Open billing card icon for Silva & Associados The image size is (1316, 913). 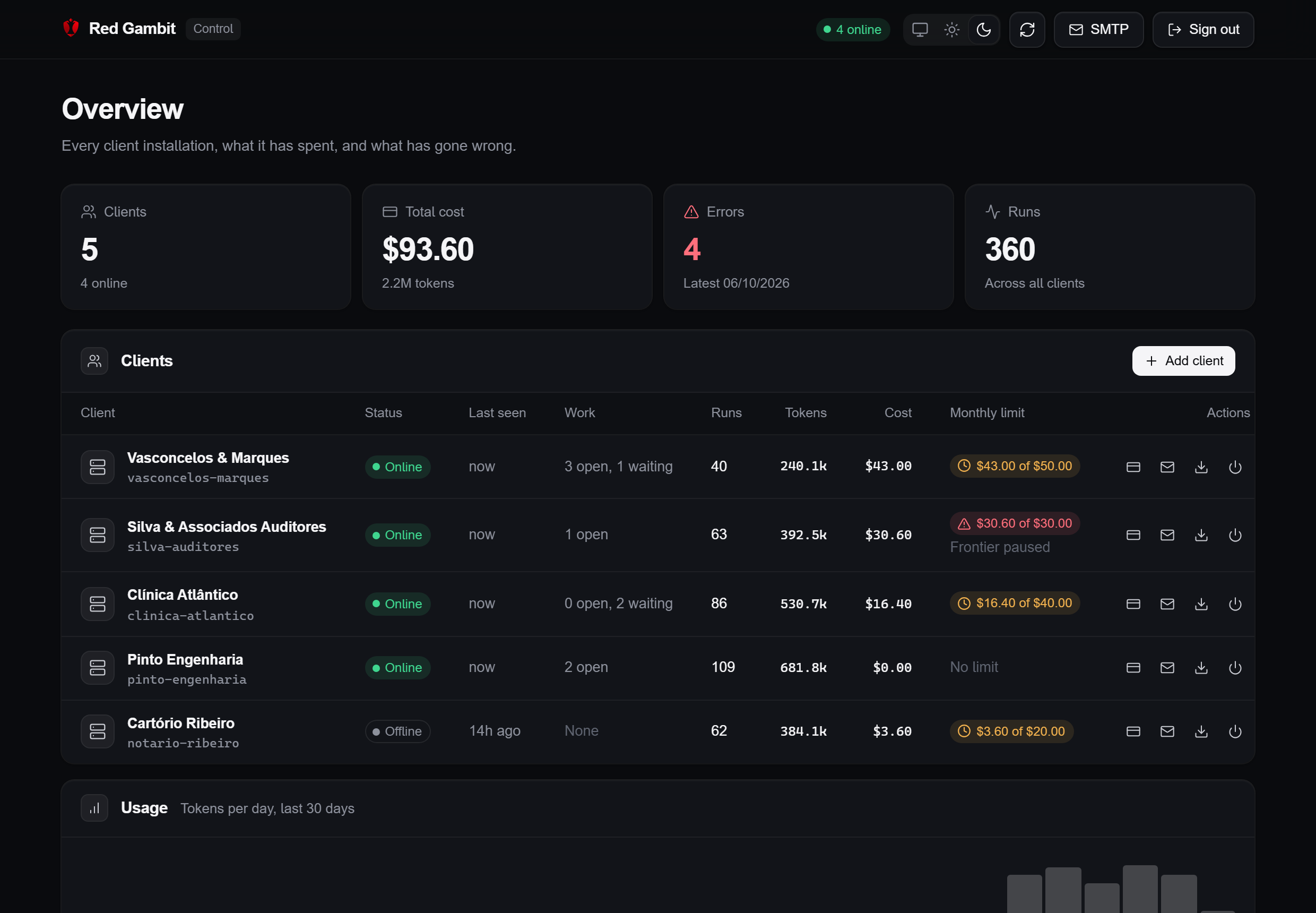click(1133, 535)
